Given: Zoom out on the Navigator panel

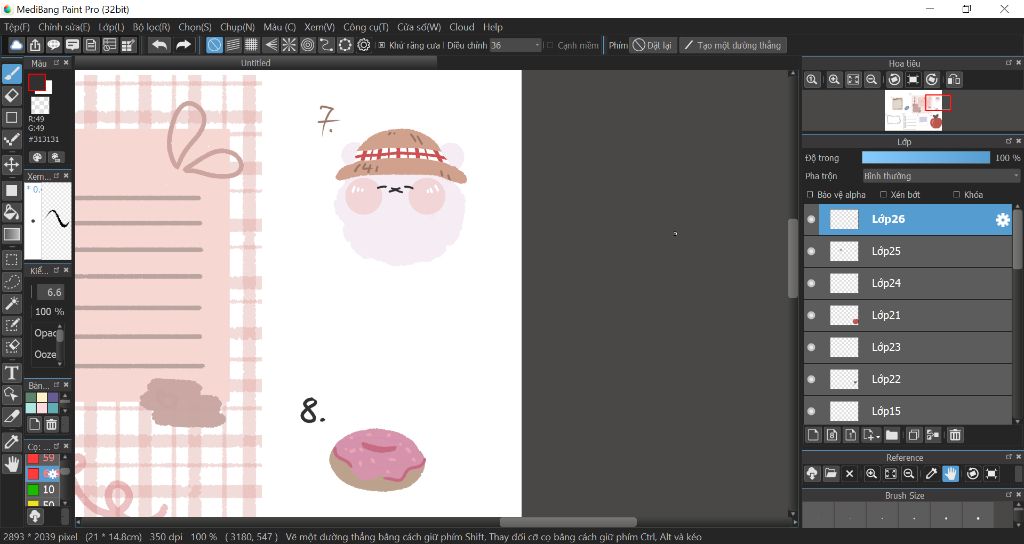Looking at the screenshot, I should tap(871, 80).
